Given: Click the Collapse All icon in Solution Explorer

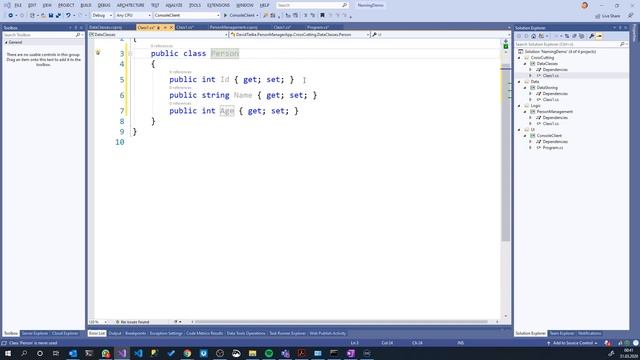Looking at the screenshot, I should coord(574,36).
